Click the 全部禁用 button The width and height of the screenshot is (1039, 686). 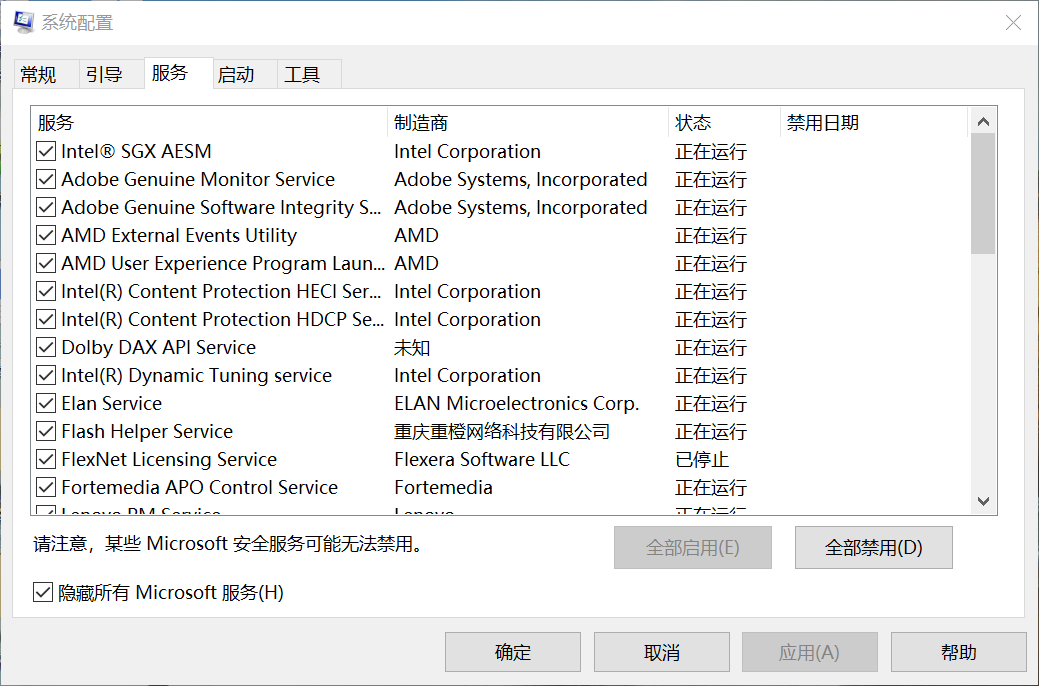click(873, 547)
